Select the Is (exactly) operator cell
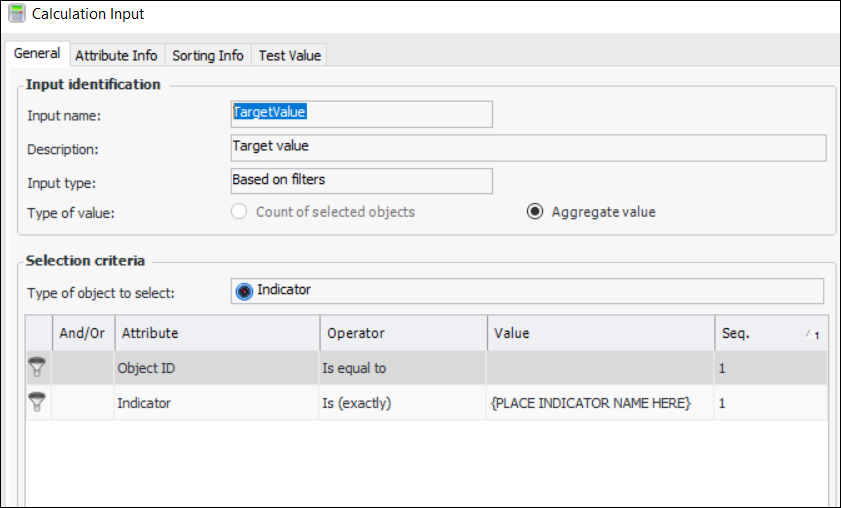841x508 pixels. [x=403, y=403]
